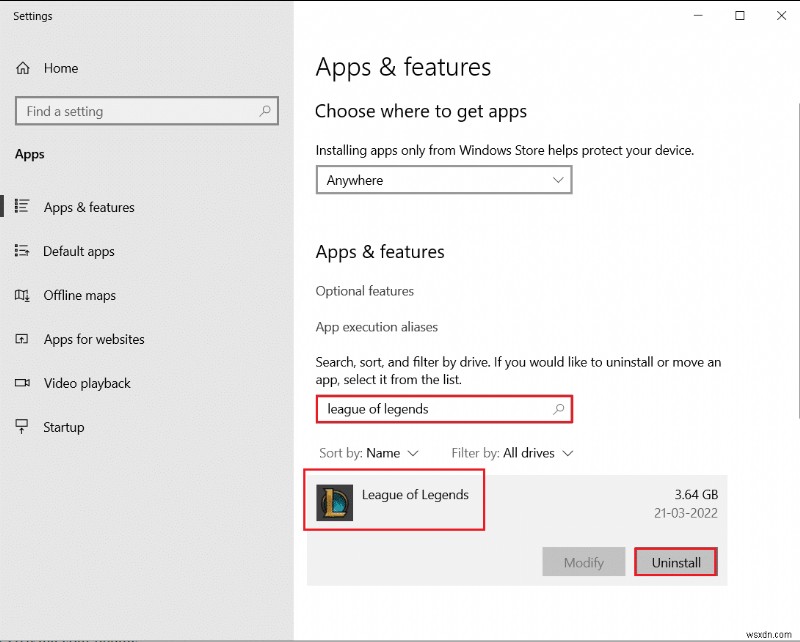Viewport: 800px width, 642px height.
Task: Open the App execution aliases link
Action: (377, 327)
